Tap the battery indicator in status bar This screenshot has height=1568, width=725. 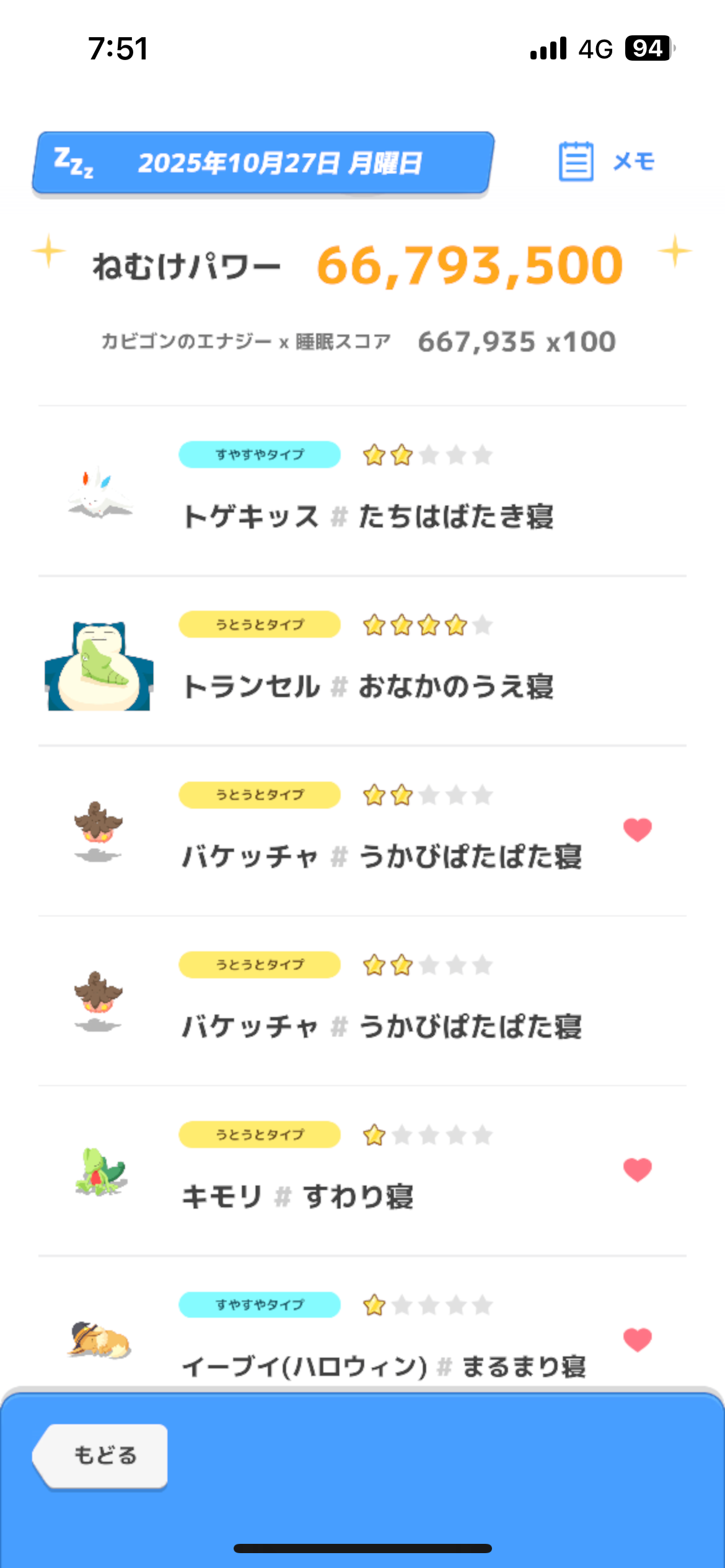pos(648,48)
